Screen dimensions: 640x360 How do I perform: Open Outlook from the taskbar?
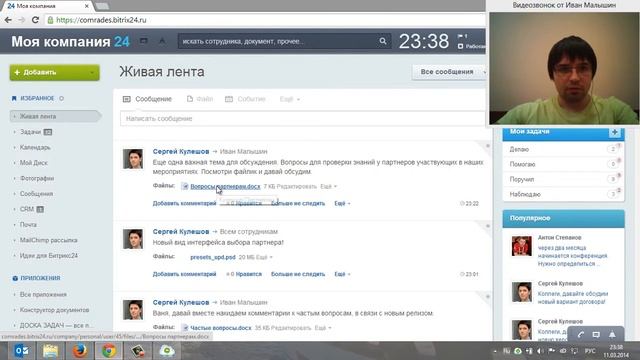click(21, 351)
